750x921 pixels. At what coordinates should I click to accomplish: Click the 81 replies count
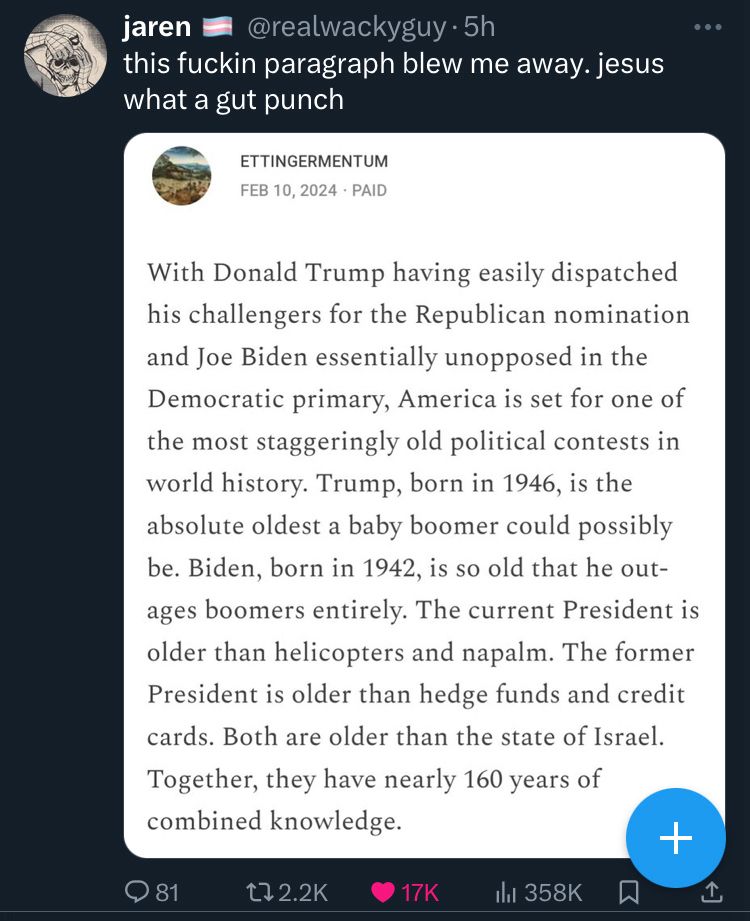(167, 891)
